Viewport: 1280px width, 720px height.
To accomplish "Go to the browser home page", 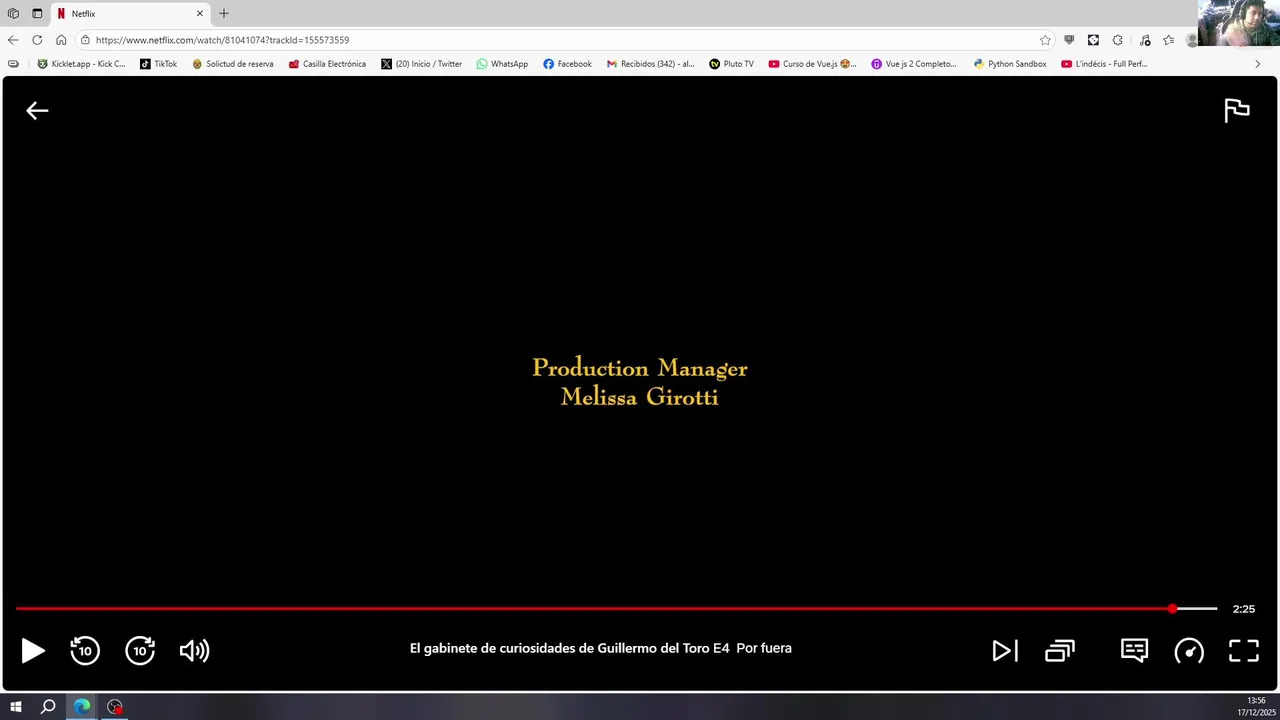I will click(x=61, y=40).
